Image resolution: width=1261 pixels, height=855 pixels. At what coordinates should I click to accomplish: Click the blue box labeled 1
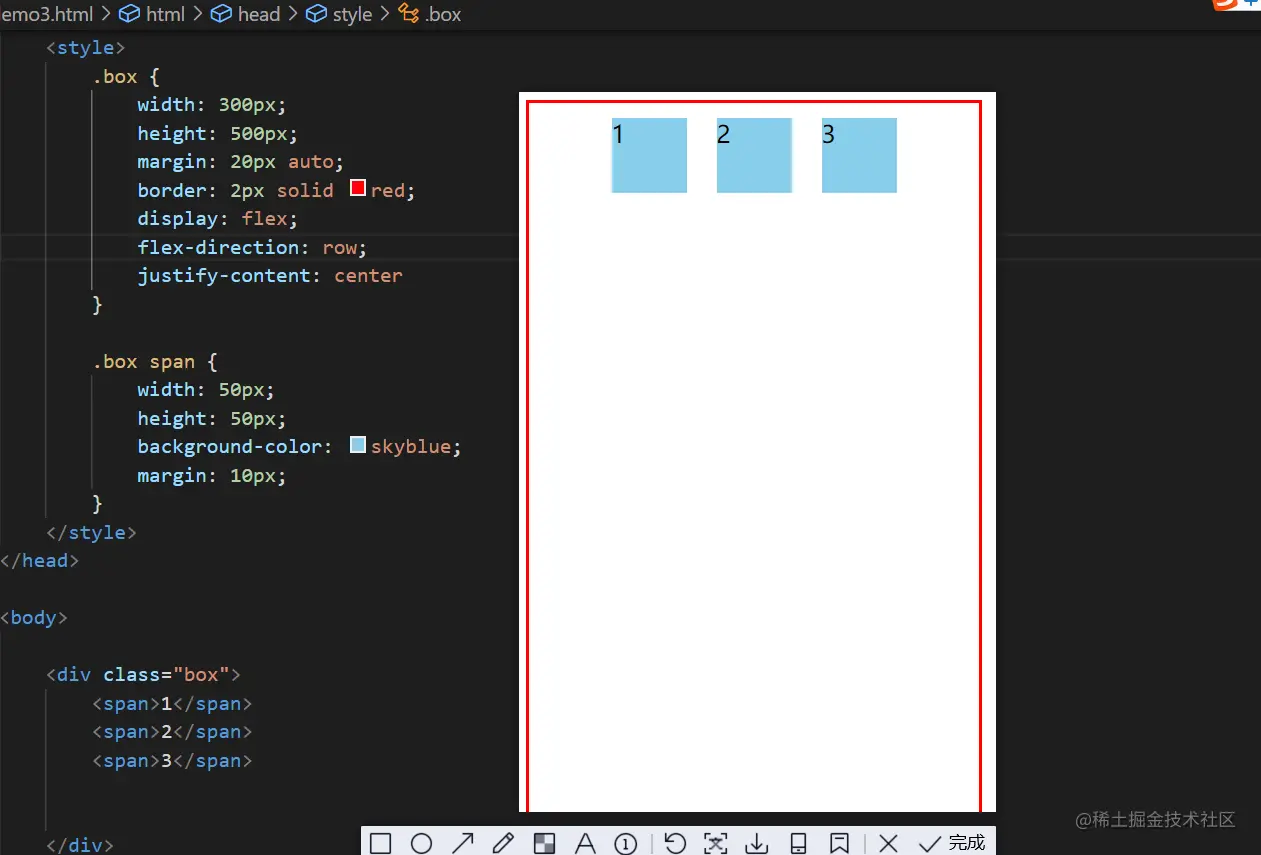[x=649, y=155]
